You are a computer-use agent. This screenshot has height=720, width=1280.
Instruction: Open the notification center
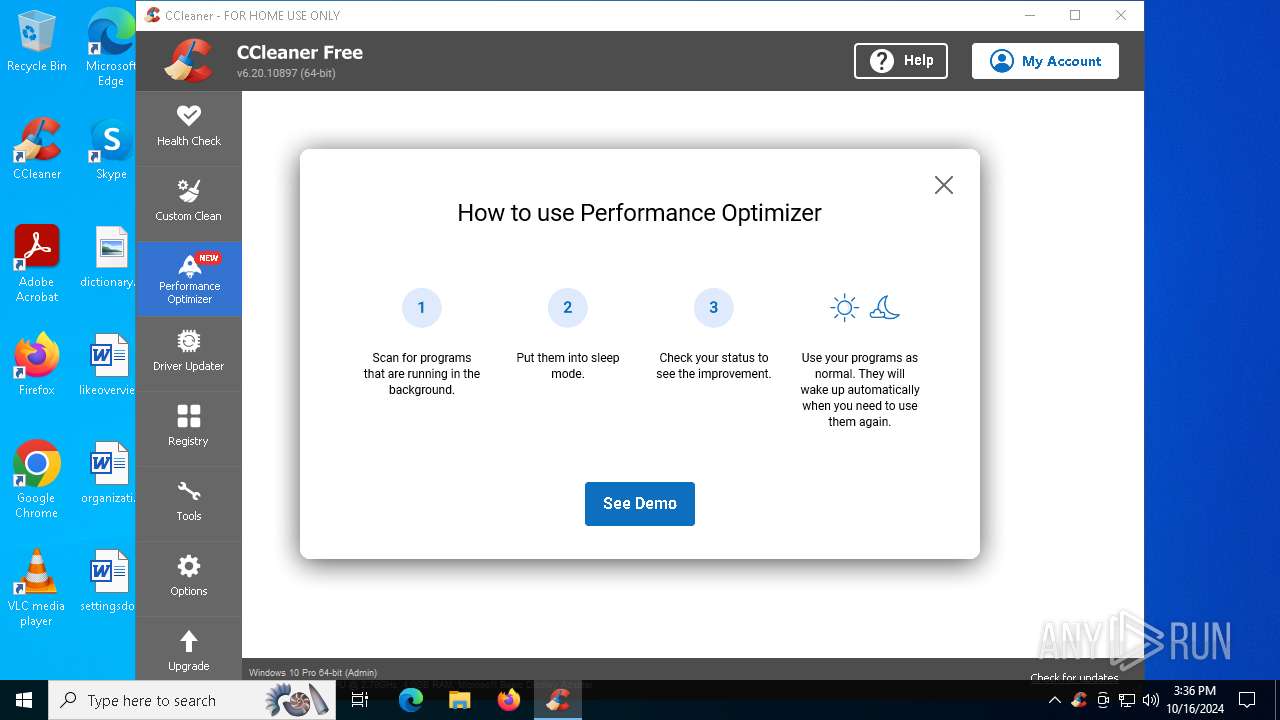[x=1247, y=700]
